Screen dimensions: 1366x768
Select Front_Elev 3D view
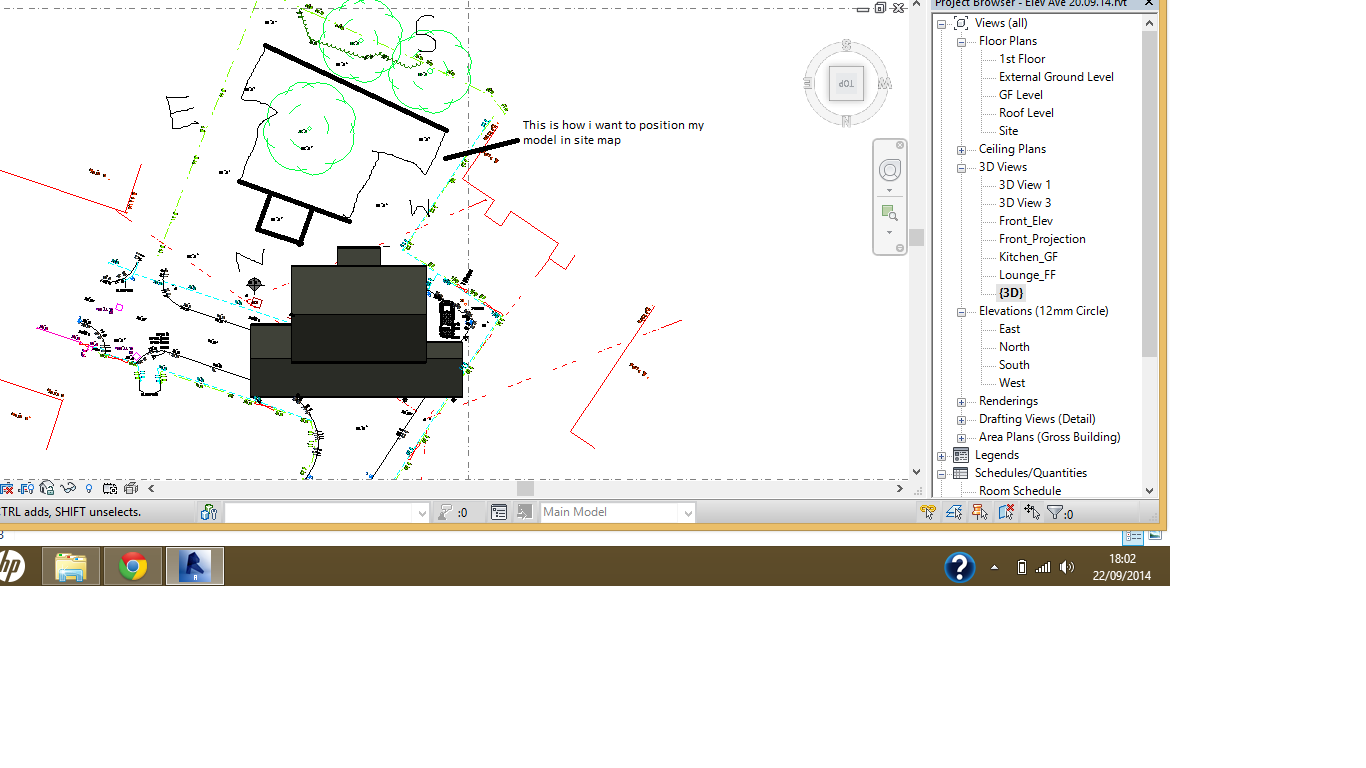pos(1026,221)
